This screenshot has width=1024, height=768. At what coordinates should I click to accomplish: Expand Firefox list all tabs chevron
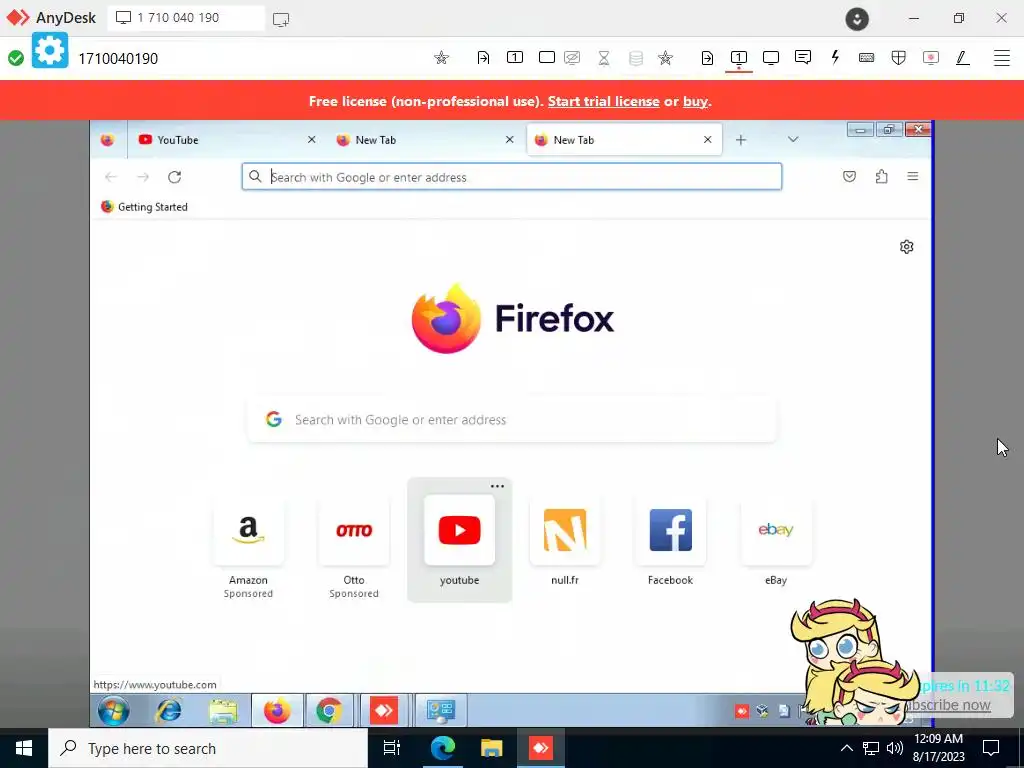pyautogui.click(x=793, y=140)
